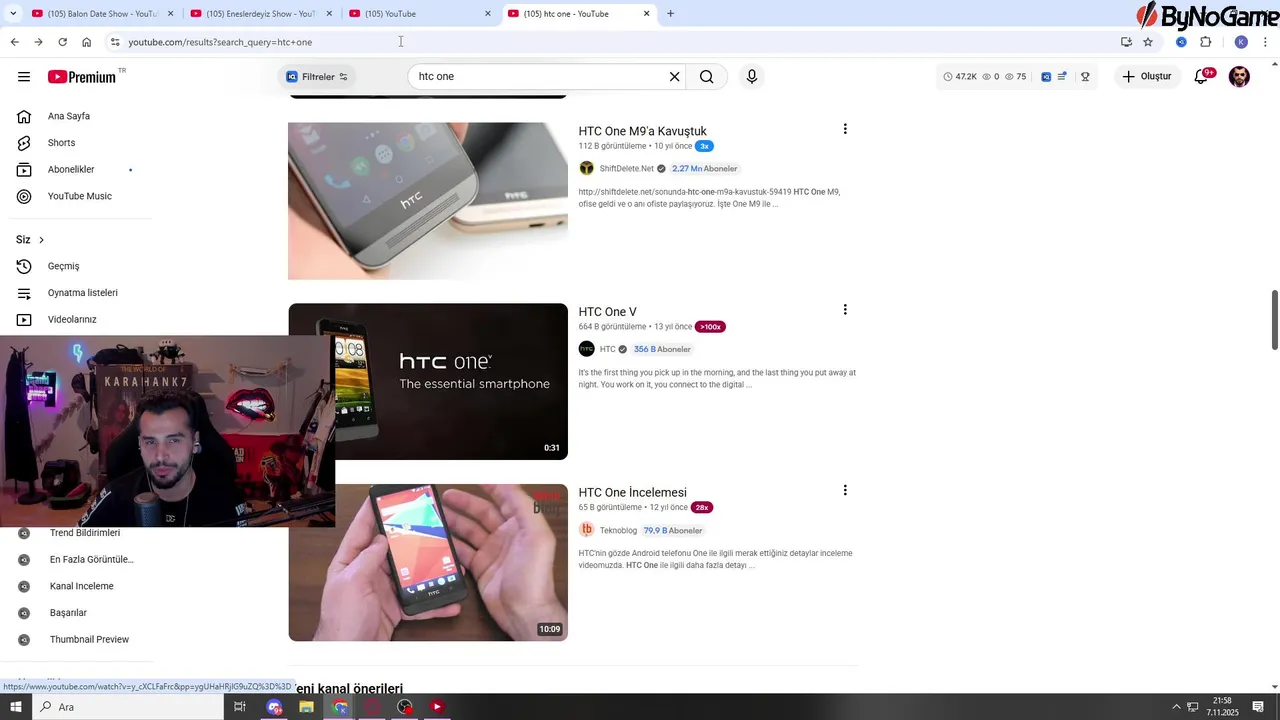This screenshot has height=720, width=1280.
Task: Open HTC One İncelemesi video title
Action: (632, 493)
